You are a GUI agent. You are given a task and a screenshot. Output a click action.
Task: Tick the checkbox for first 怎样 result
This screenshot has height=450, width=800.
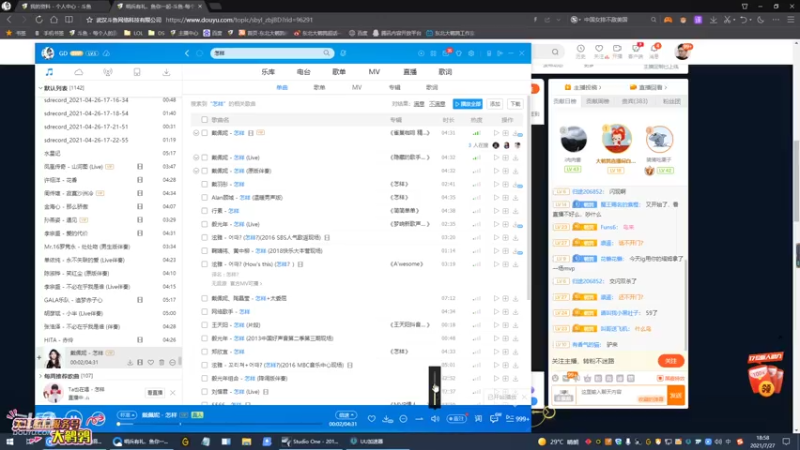click(x=205, y=133)
